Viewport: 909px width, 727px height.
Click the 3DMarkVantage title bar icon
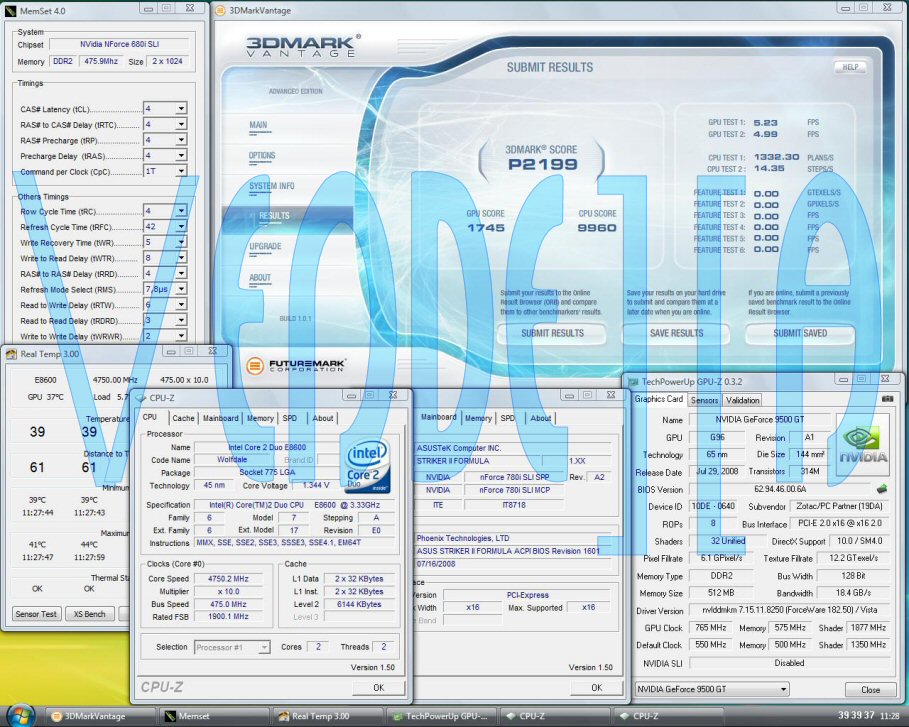[x=220, y=10]
